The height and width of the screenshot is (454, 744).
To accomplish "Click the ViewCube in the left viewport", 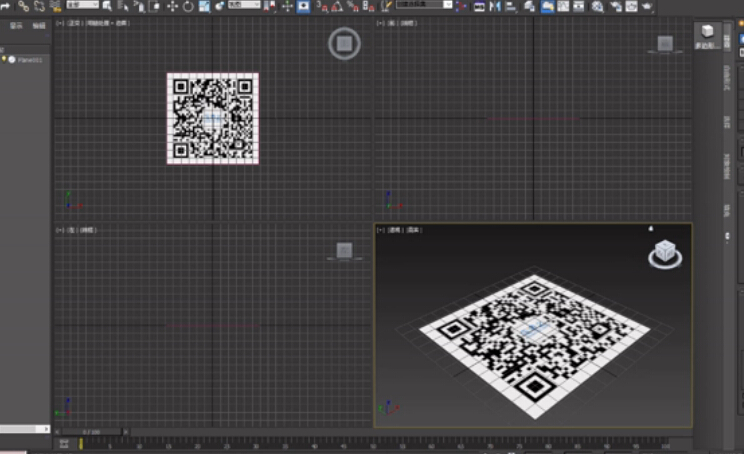I will coord(344,250).
